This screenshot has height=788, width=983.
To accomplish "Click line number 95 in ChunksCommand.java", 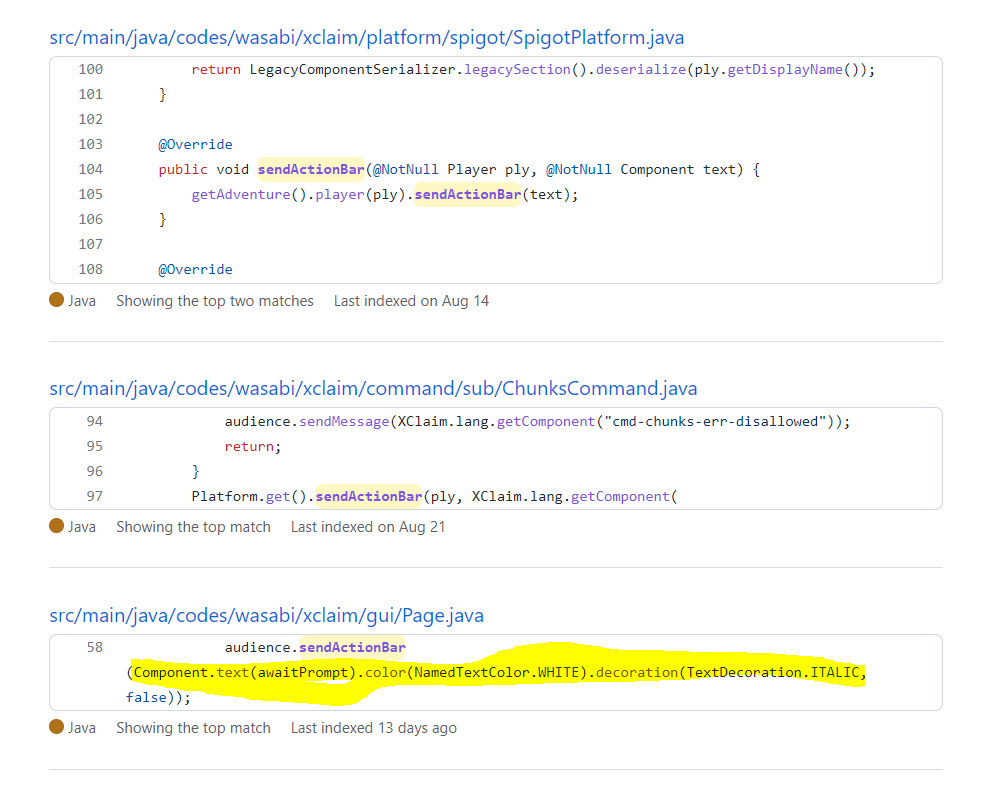I will pyautogui.click(x=95, y=447).
